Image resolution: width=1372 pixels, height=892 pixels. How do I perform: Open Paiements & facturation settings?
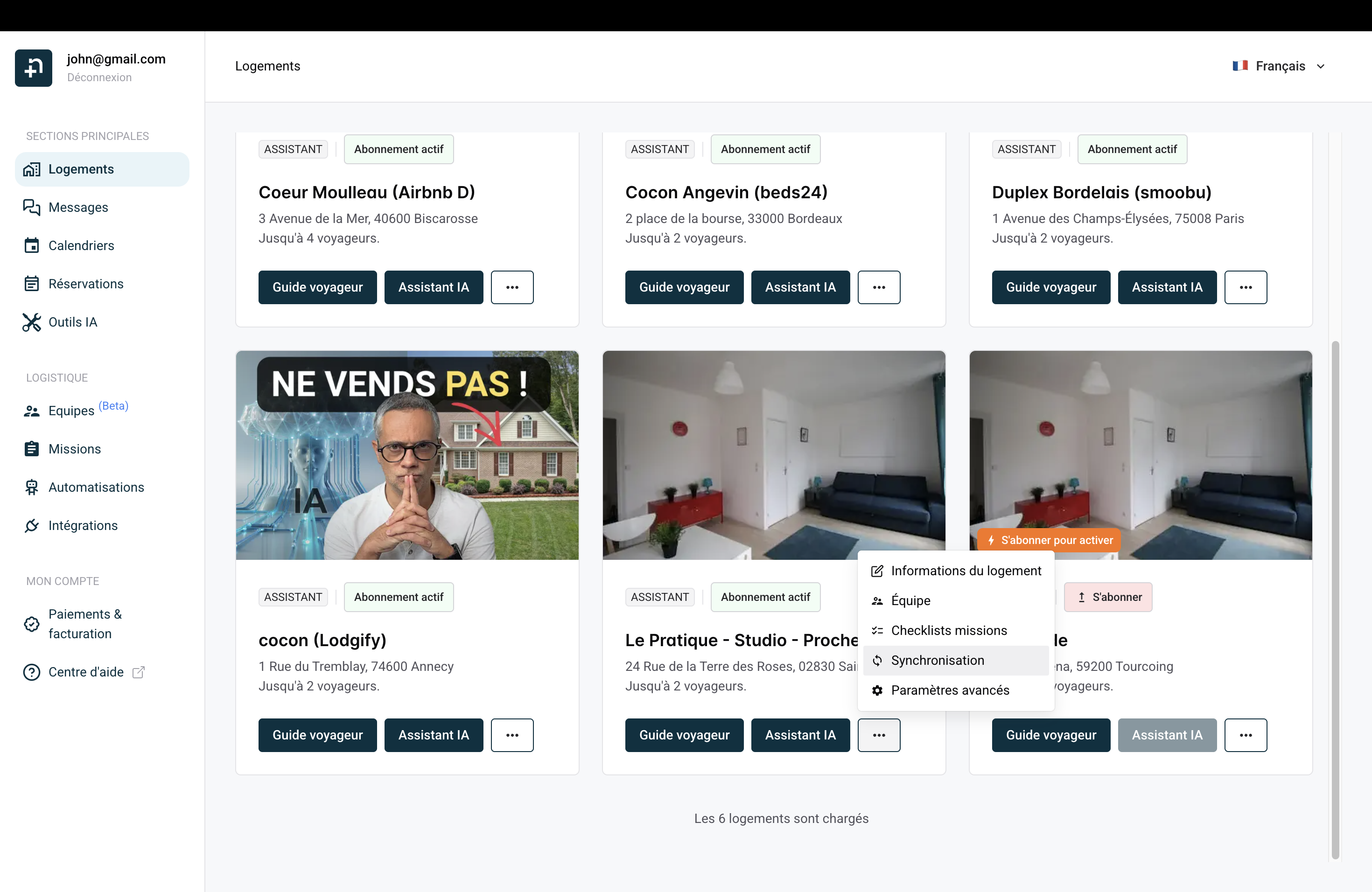click(x=85, y=623)
